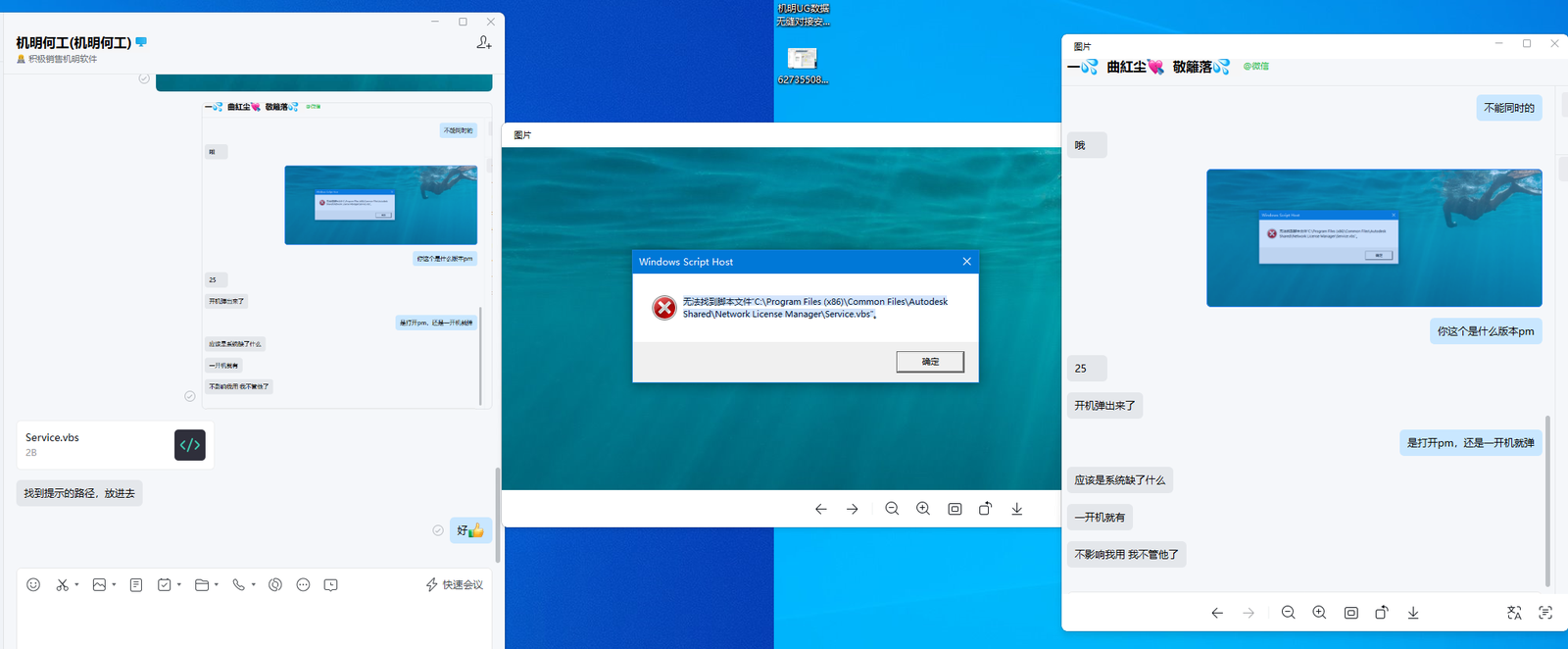This screenshot has height=649, width=1568.
Task: Go to previous image in right viewer
Action: point(1217,613)
